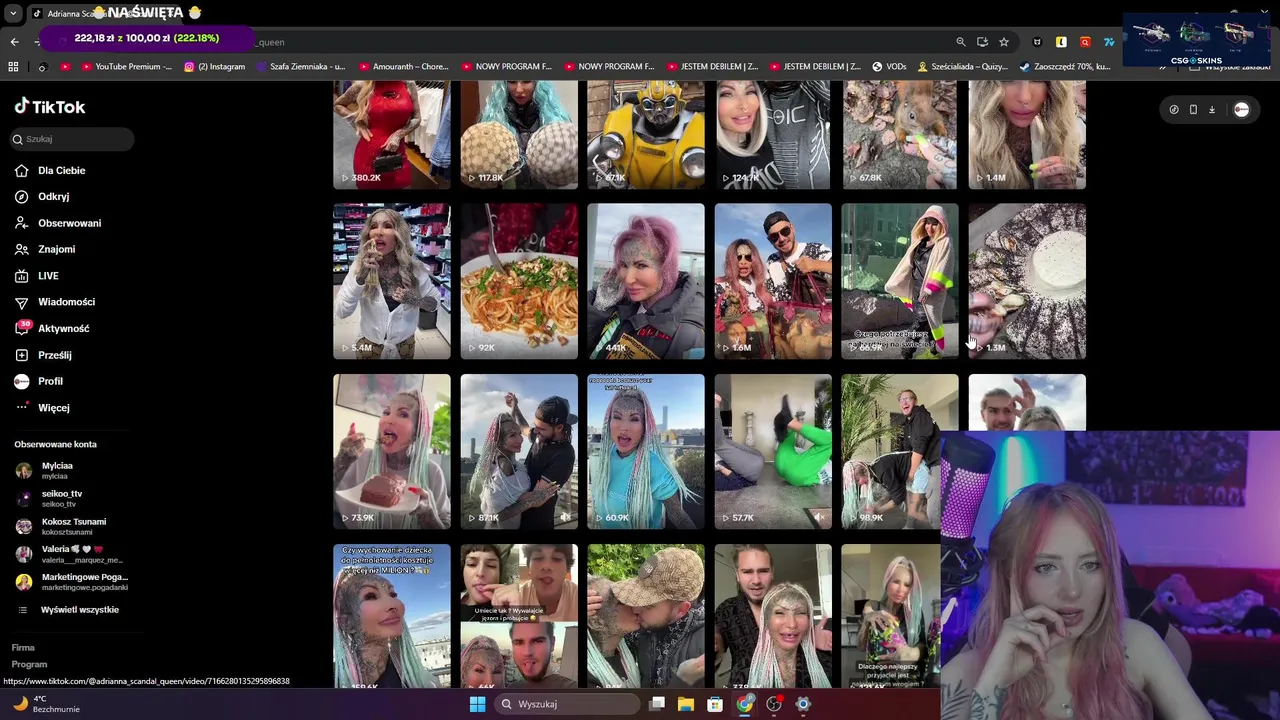Play the cake eating video with 73.9K views
Viewport: 1280px width, 720px height.
coord(392,451)
